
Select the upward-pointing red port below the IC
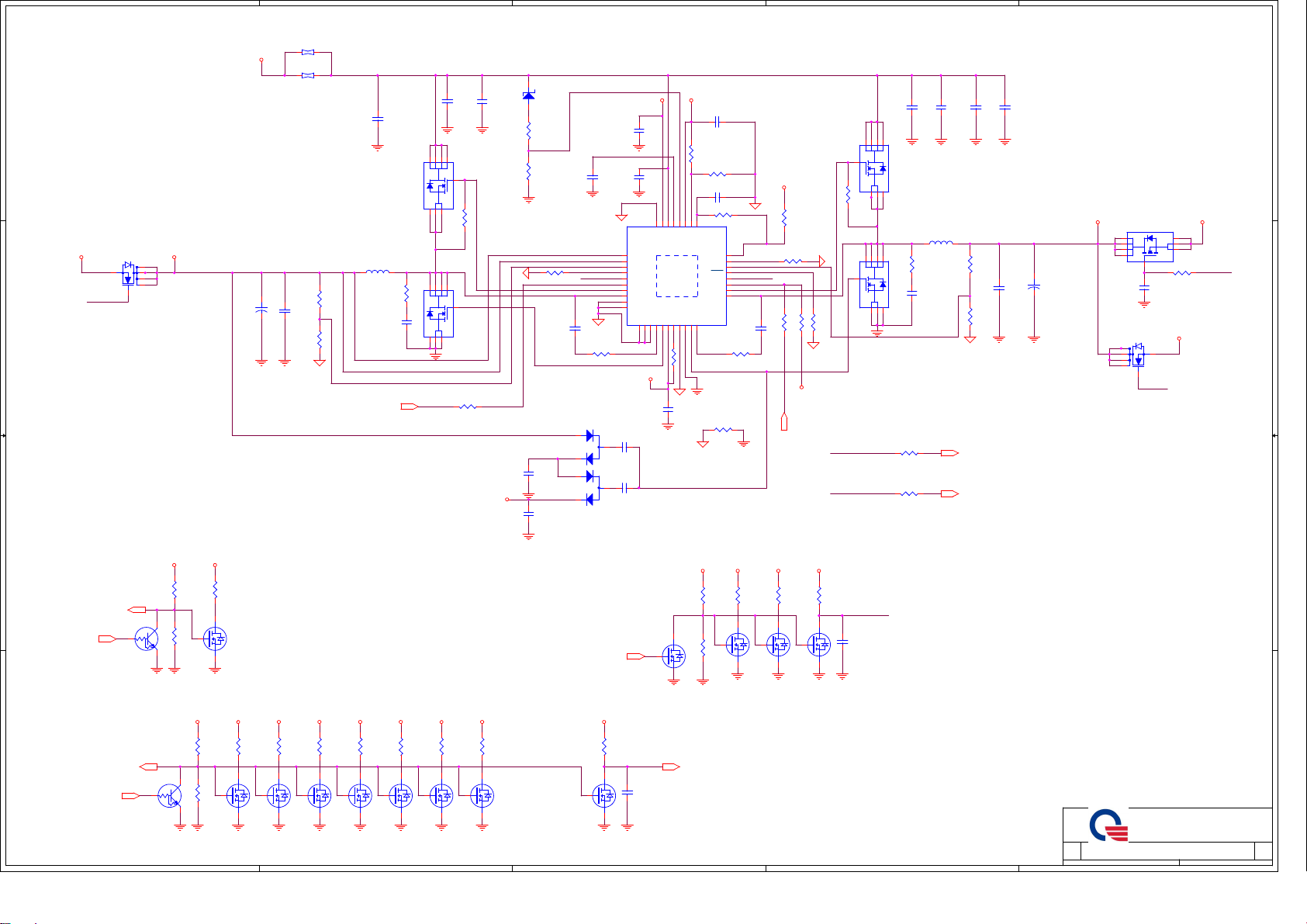point(784,422)
